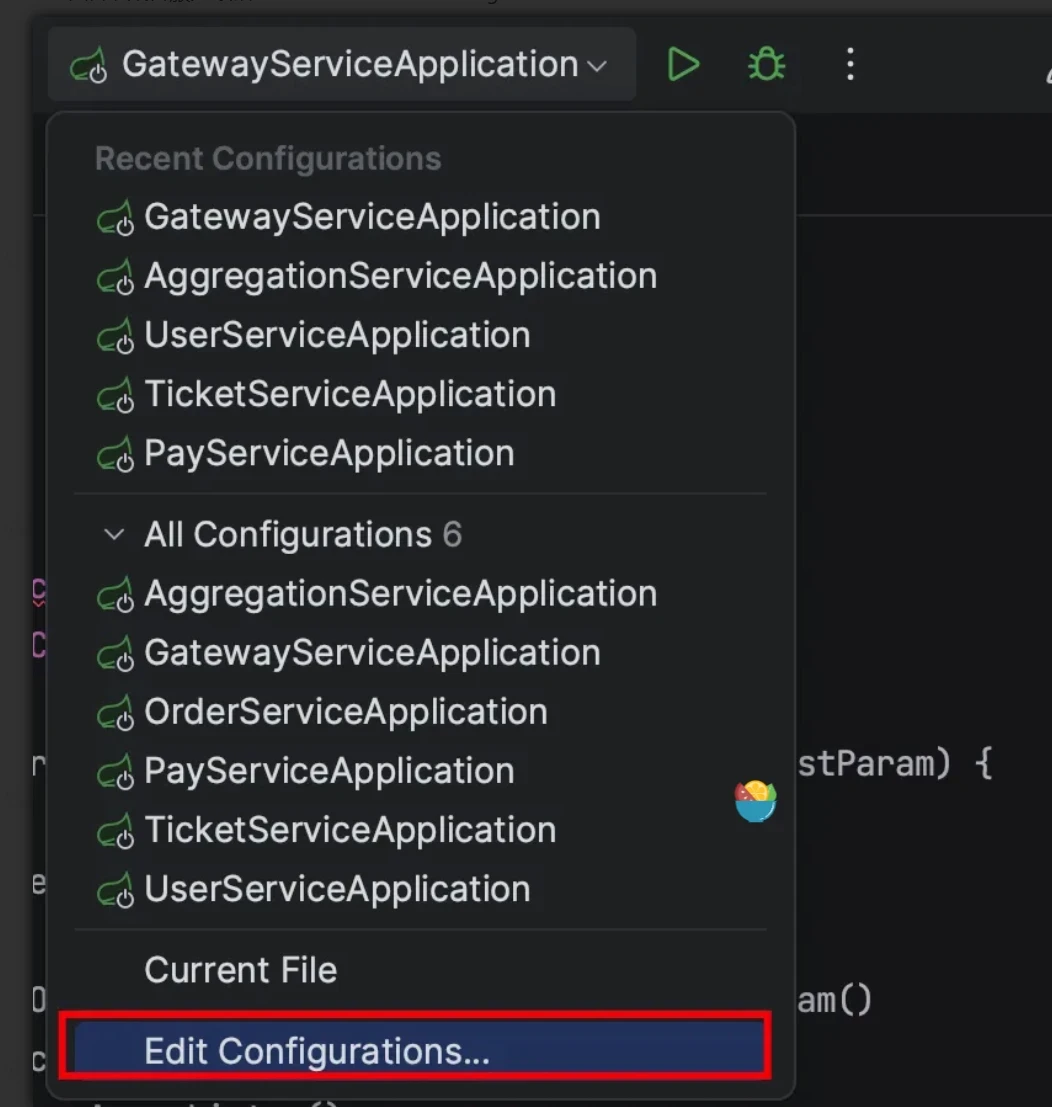Choose TicketServiceApplication under All Configurations
Image resolution: width=1052 pixels, height=1107 pixels.
click(x=350, y=830)
